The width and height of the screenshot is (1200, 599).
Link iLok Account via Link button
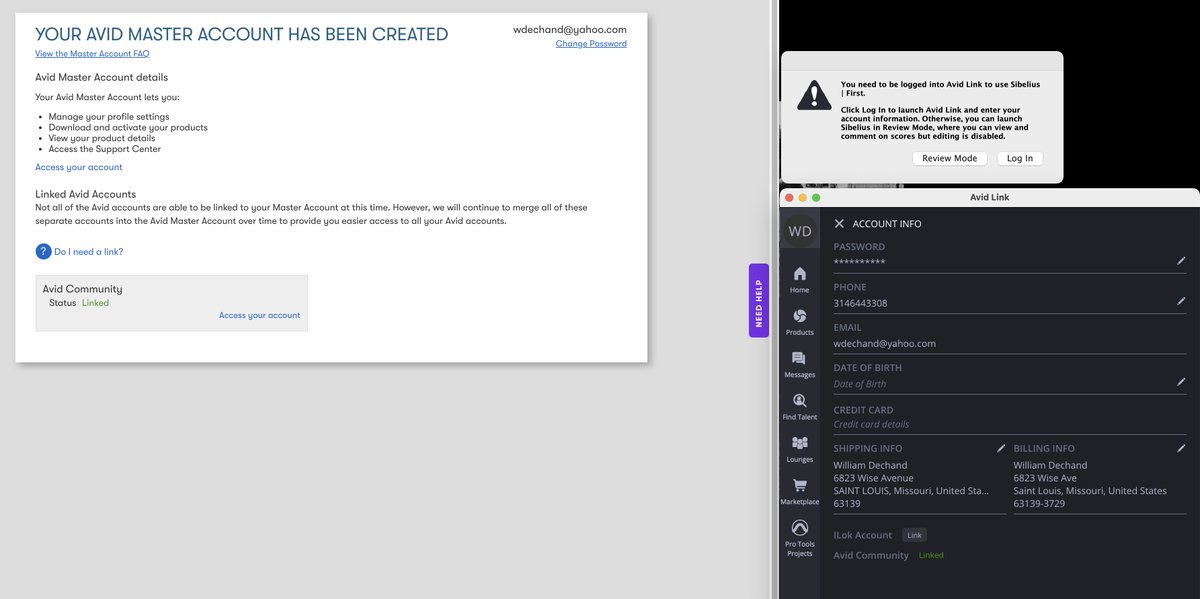[914, 535]
